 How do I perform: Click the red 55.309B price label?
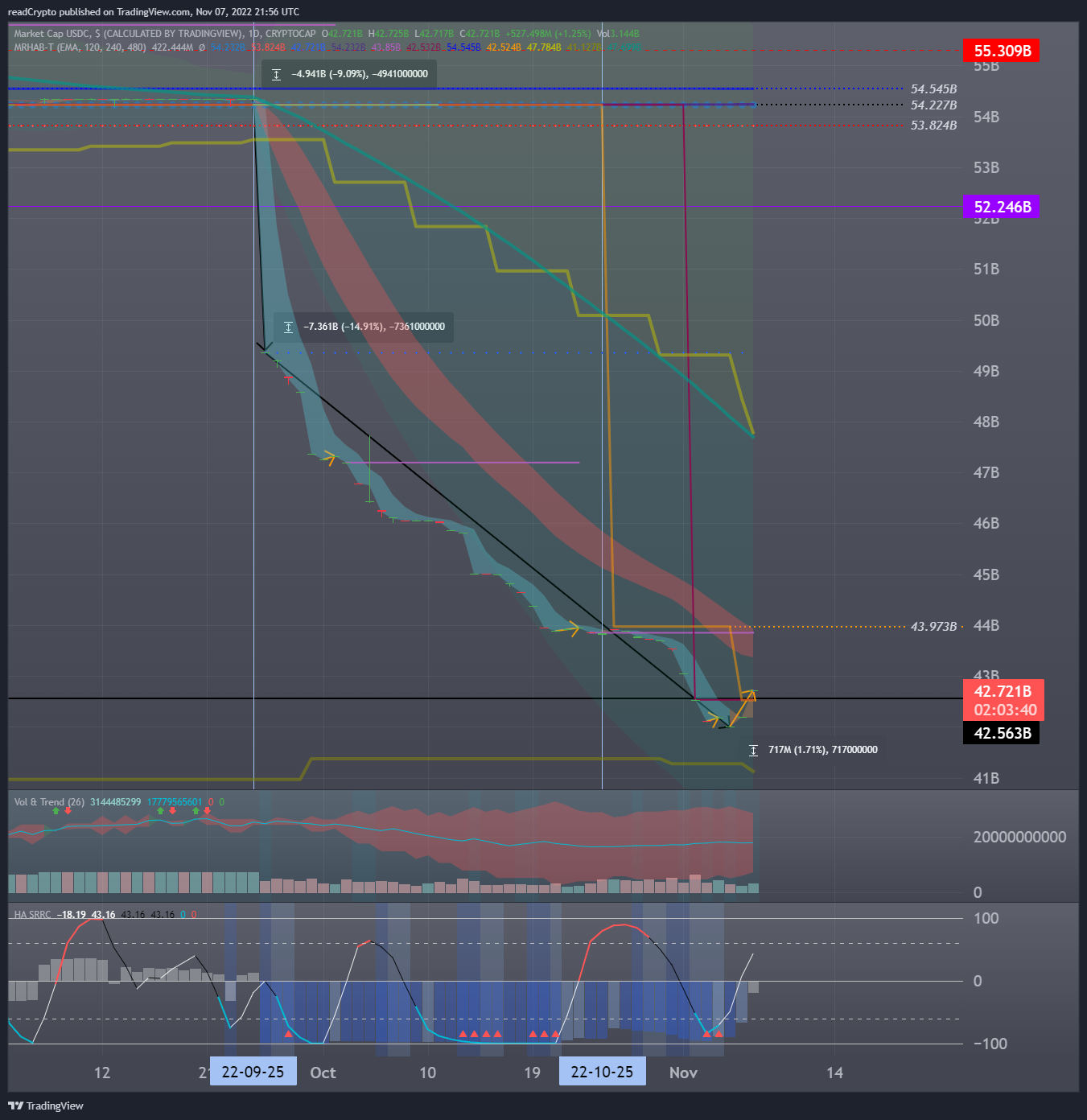coord(1002,51)
